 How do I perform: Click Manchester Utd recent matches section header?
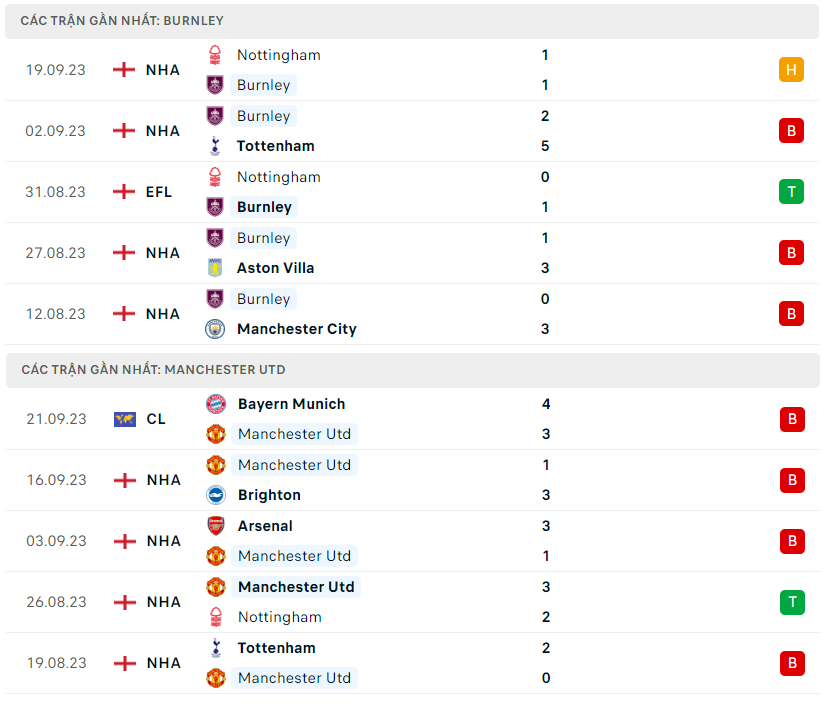point(153,370)
